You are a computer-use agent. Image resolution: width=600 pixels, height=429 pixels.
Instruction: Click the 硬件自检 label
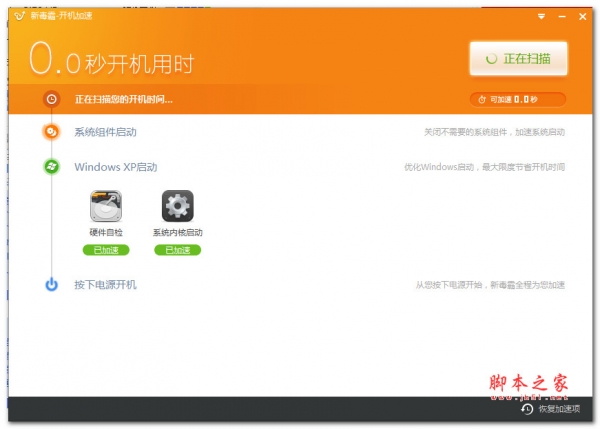(x=106, y=232)
